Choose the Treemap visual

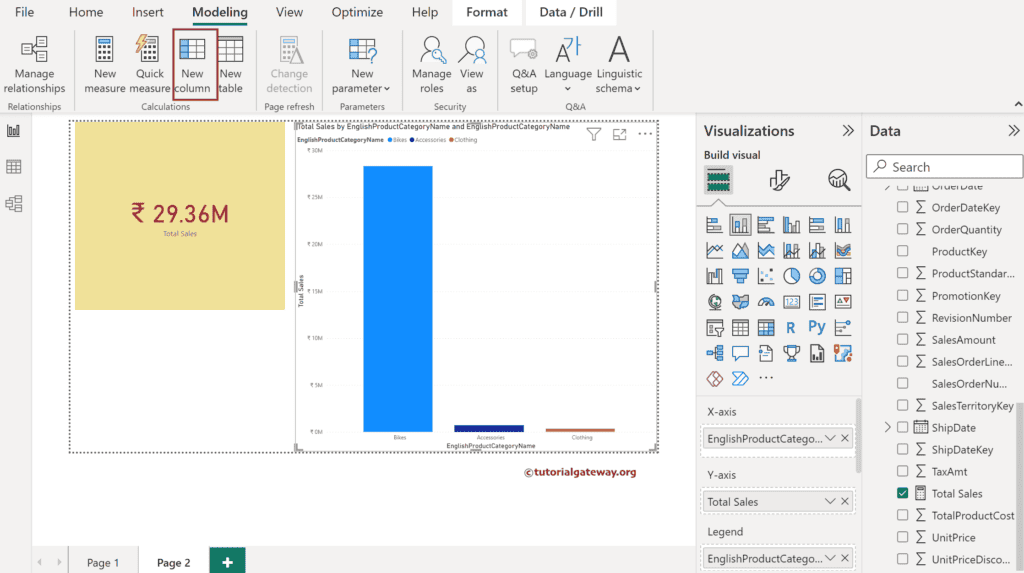843,276
